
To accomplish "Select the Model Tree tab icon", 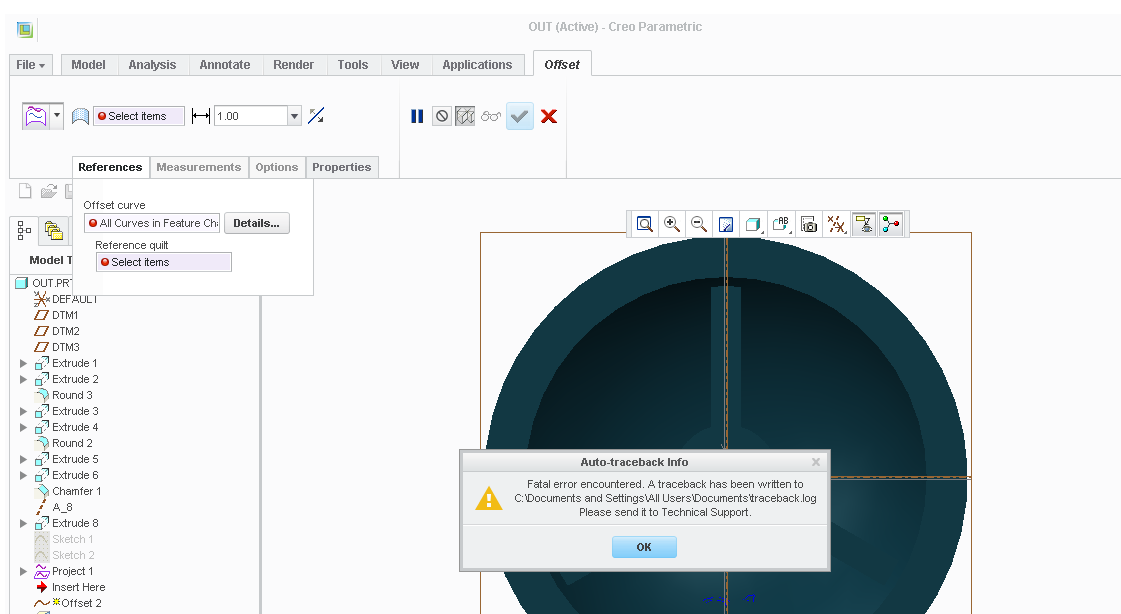I will [24, 230].
